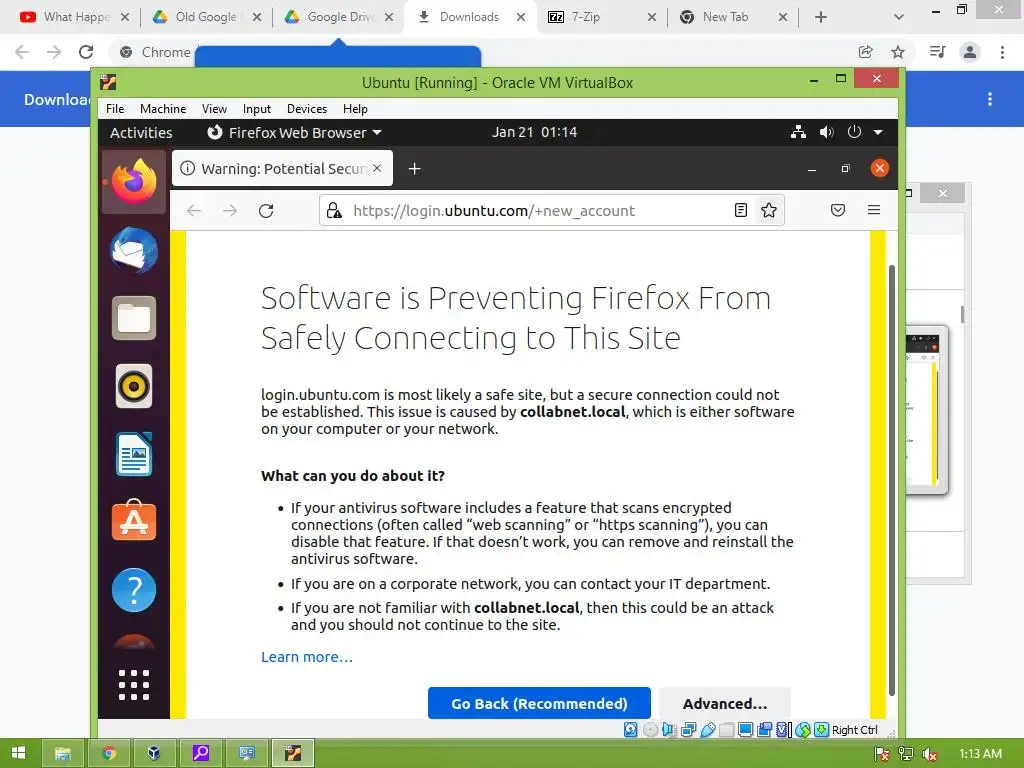Launch Thunderbird mail from the dock
The width and height of the screenshot is (1024, 768).
pos(134,250)
